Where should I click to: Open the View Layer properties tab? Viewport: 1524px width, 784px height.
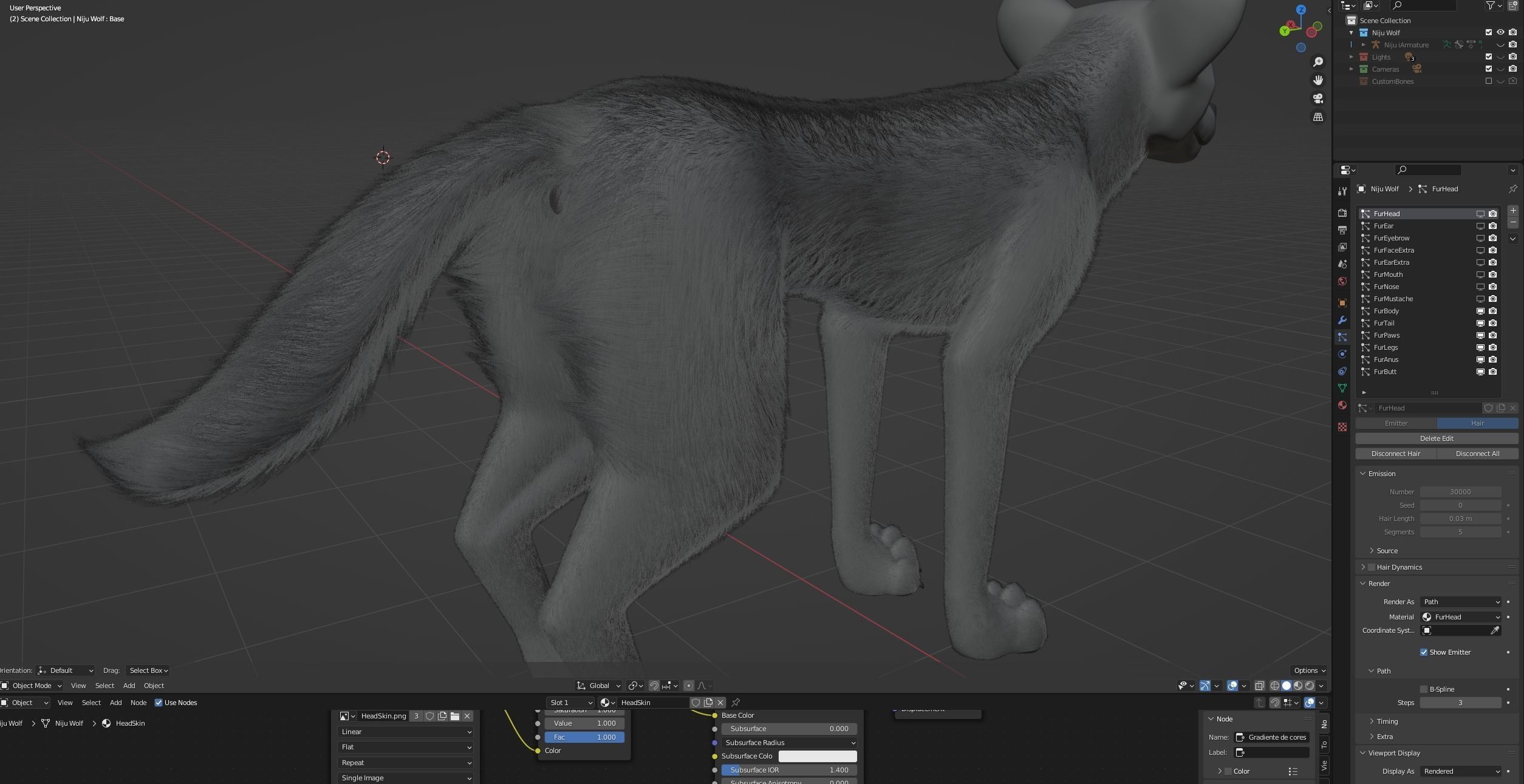click(x=1342, y=247)
